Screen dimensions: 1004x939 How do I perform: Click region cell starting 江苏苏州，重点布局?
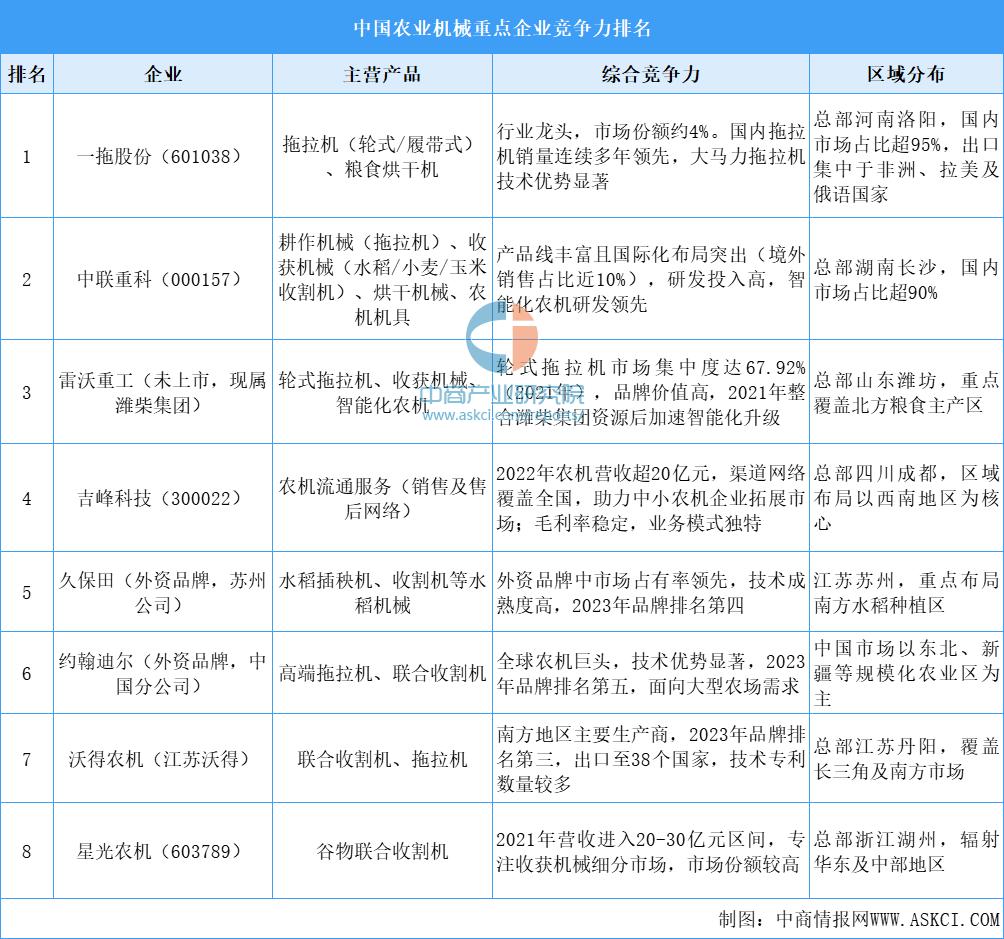[x=906, y=592]
